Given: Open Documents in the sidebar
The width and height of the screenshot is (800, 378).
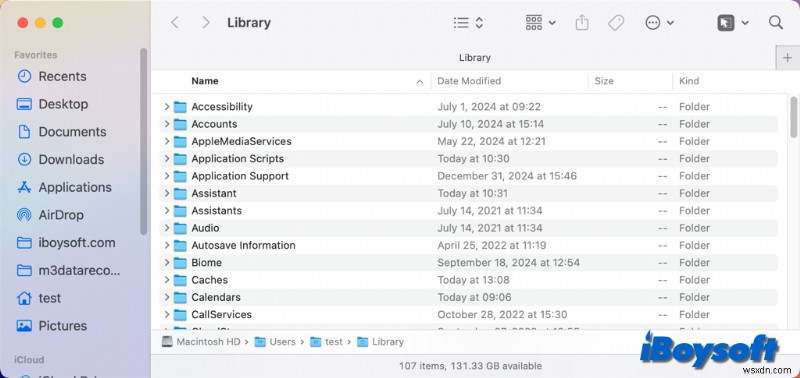Looking at the screenshot, I should [x=61, y=132].
